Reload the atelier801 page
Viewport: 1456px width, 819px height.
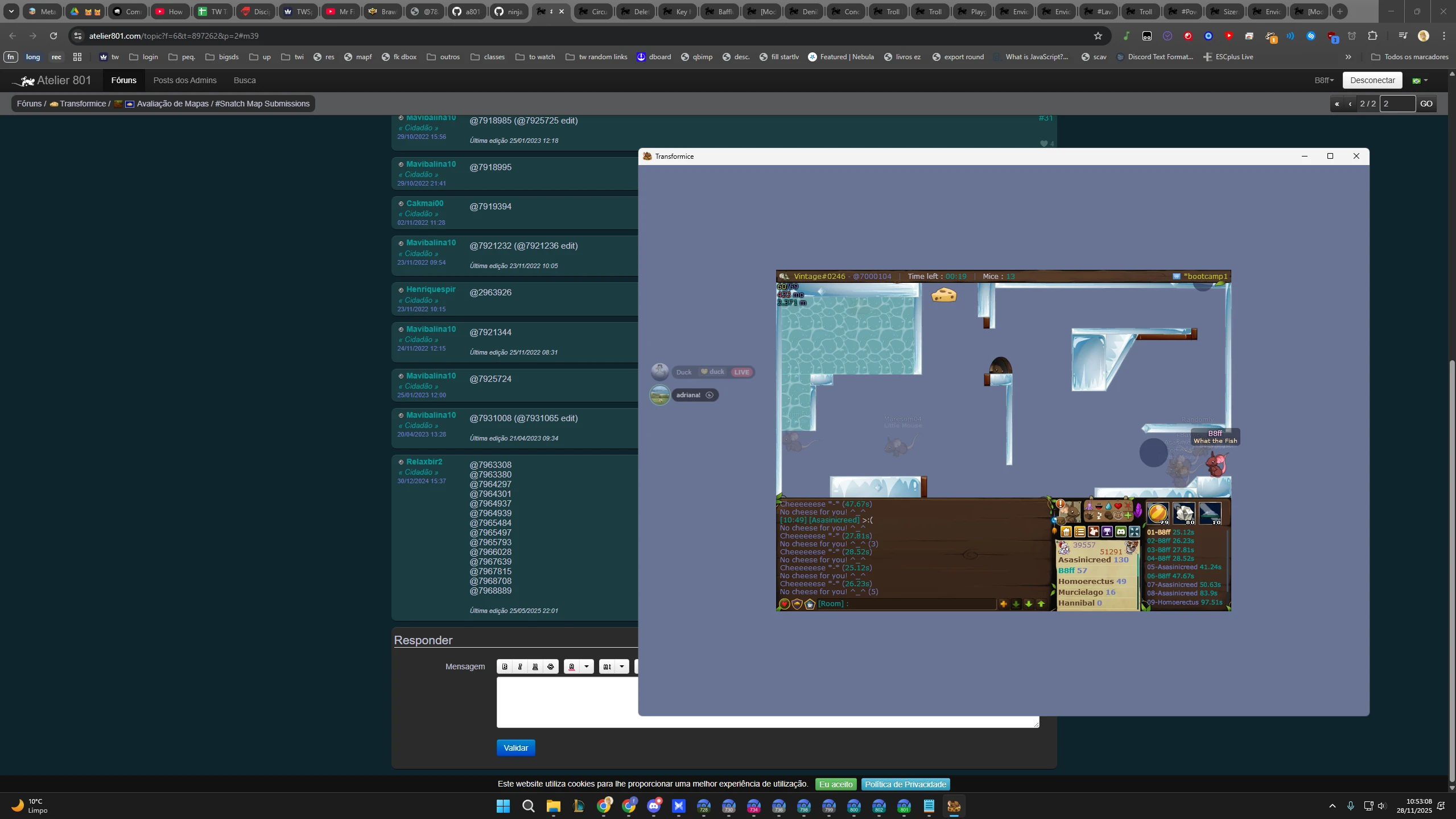(x=53, y=36)
